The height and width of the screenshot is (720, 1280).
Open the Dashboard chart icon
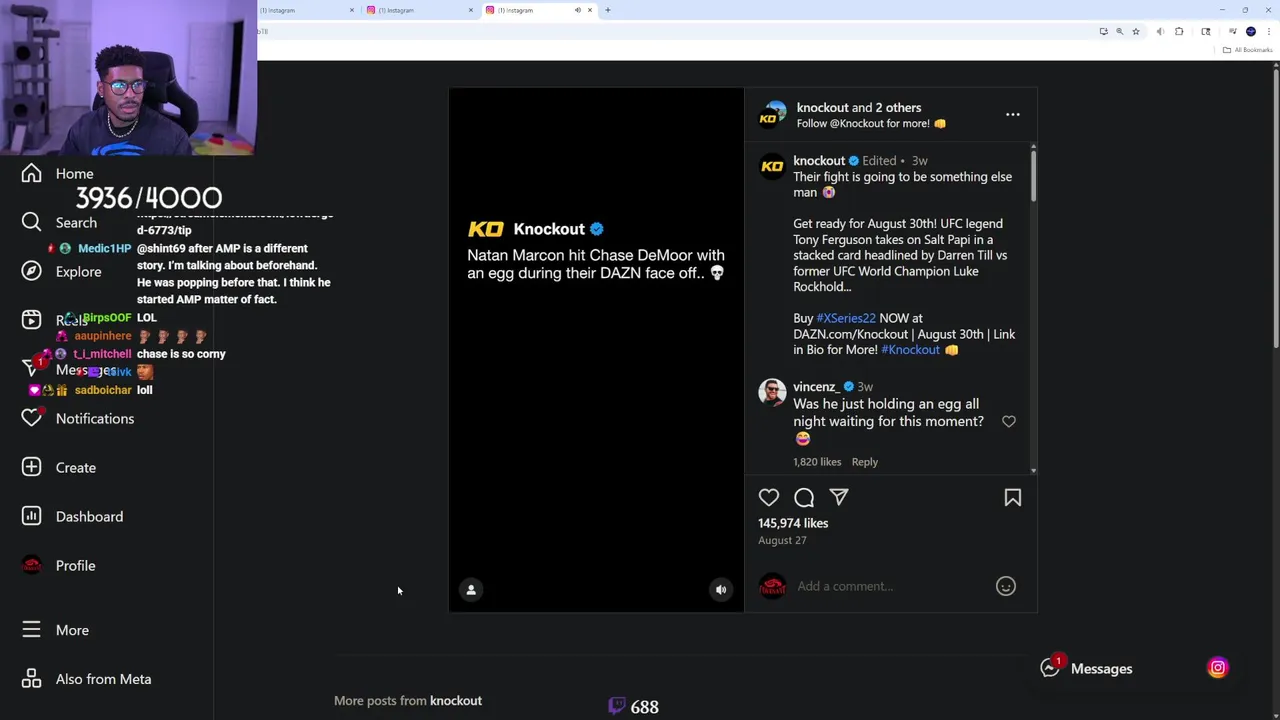coord(31,516)
